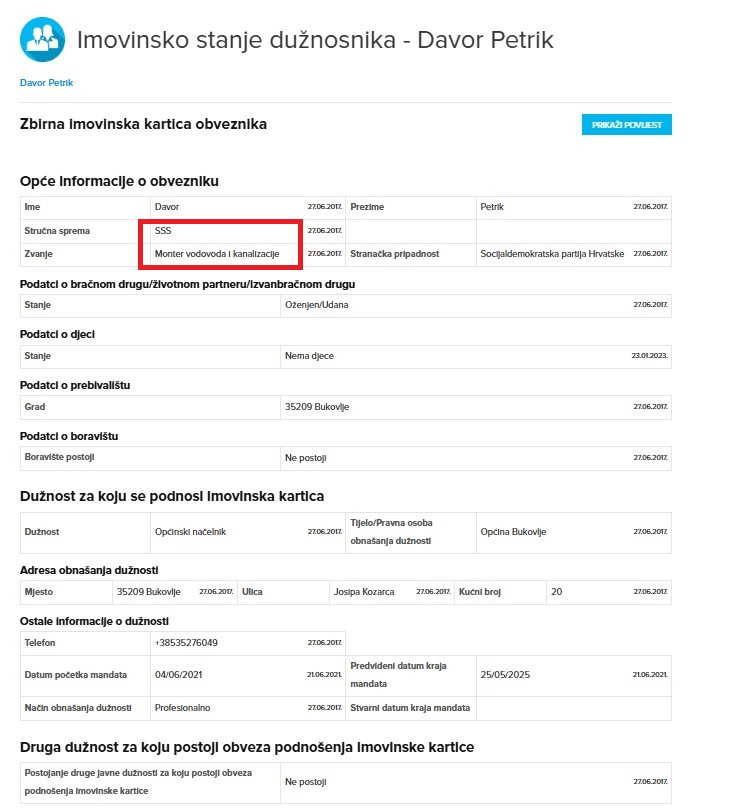Select the mandate start date 04/06/2021

tap(179, 675)
